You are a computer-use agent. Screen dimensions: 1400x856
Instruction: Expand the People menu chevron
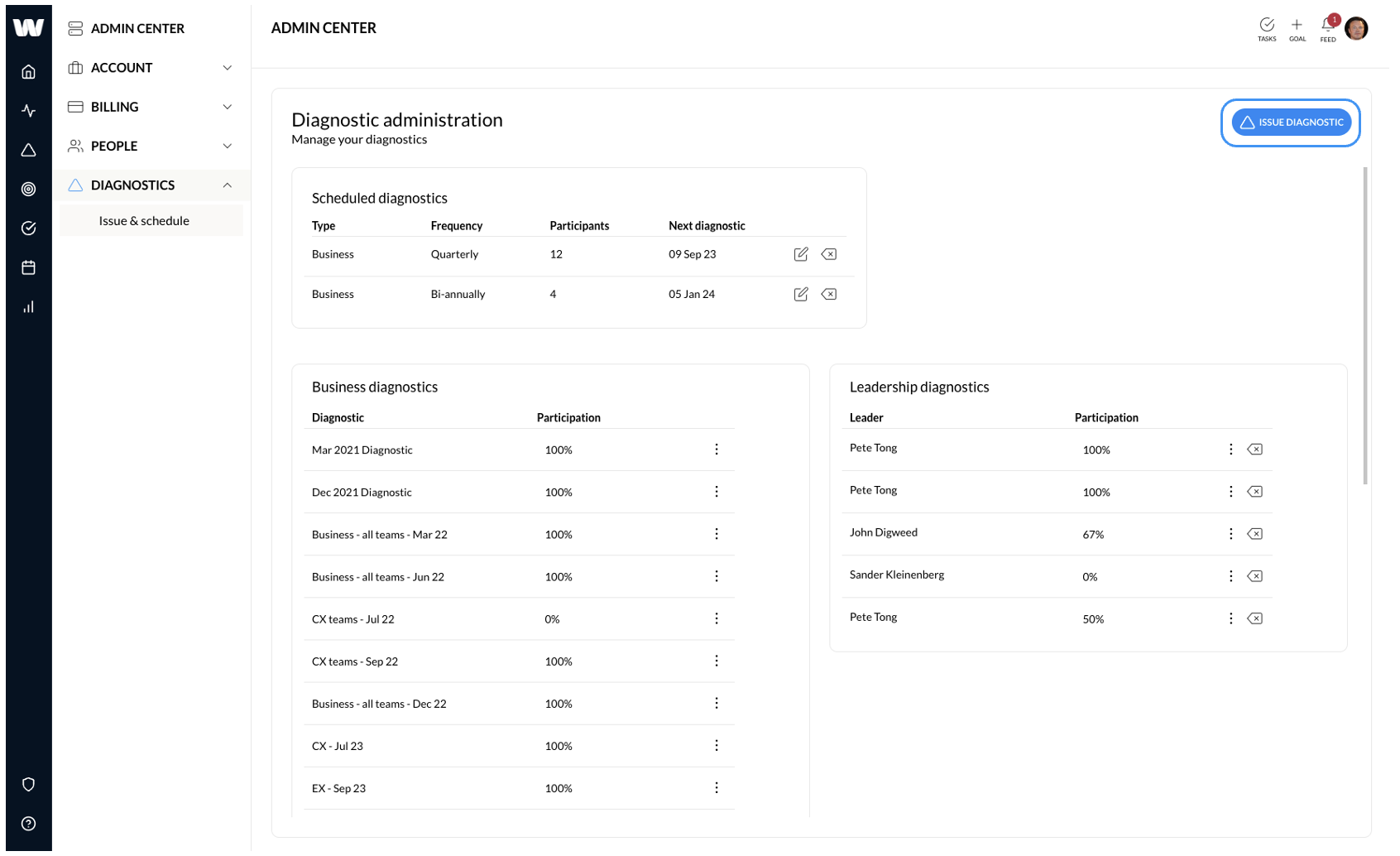tap(228, 146)
